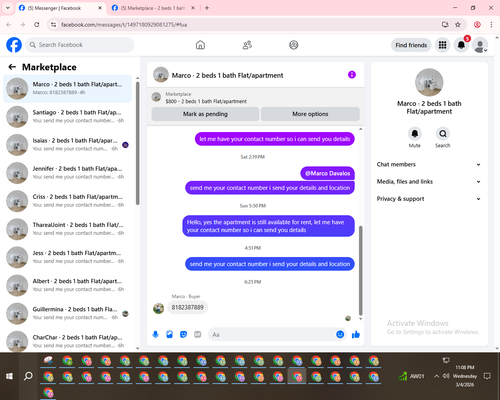Attach a file with the photo icon
Viewport: 500px width, 400px height.
(169, 334)
